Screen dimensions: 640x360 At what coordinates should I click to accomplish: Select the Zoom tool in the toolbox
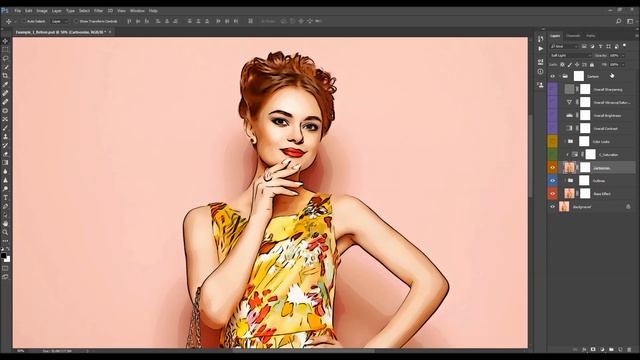click(x=5, y=232)
